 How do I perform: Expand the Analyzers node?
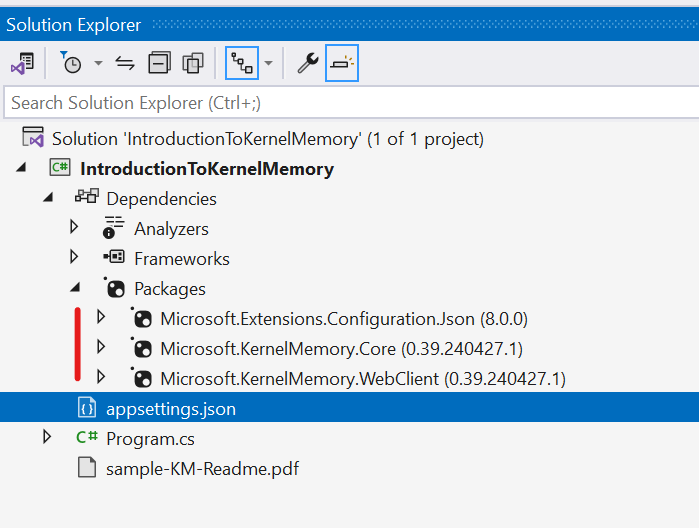[x=74, y=228]
